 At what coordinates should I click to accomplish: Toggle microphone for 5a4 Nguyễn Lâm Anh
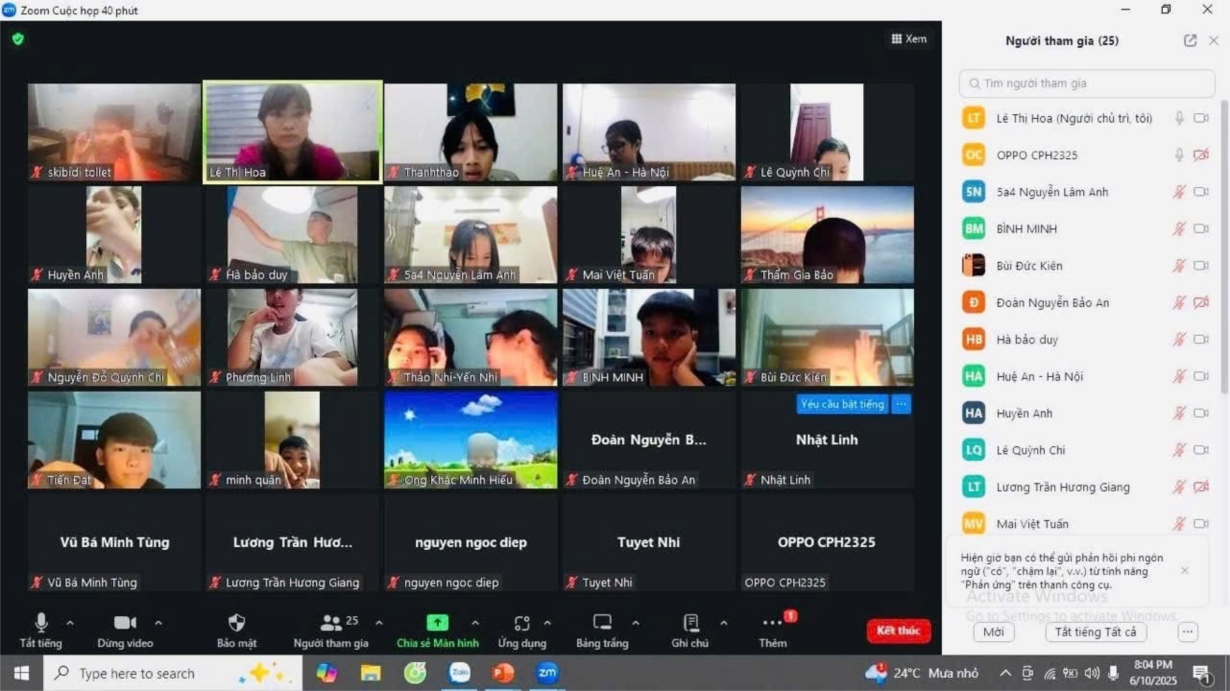[x=1179, y=192]
